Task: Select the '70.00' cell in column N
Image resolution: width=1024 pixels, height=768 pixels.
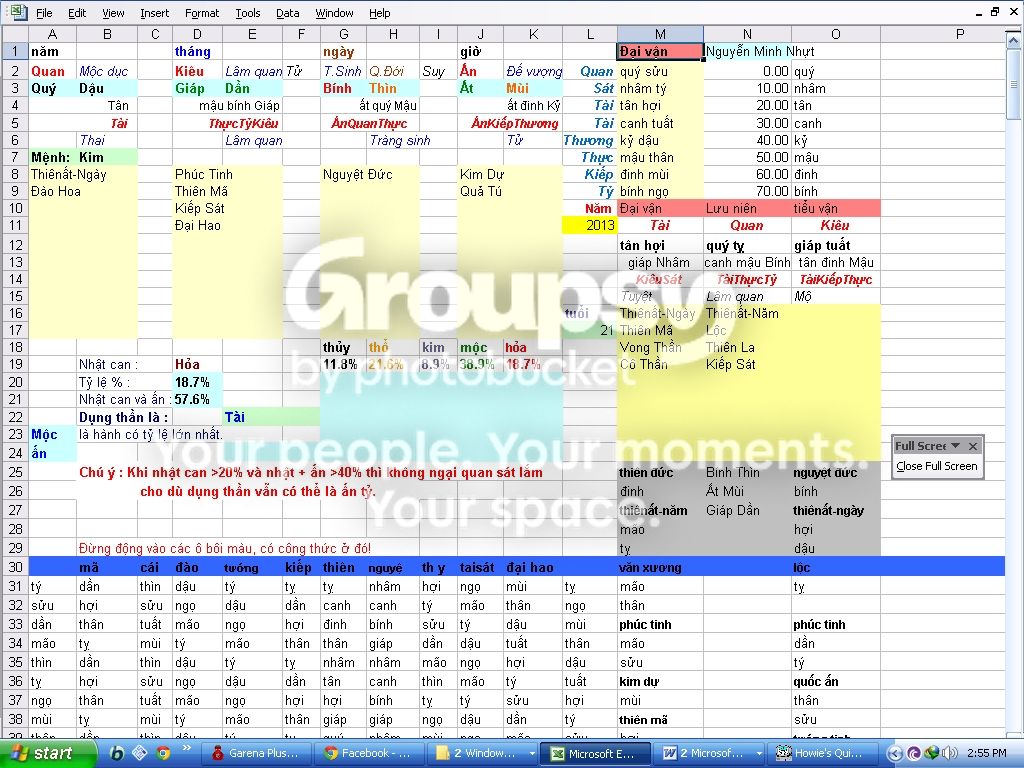Action: pyautogui.click(x=747, y=191)
